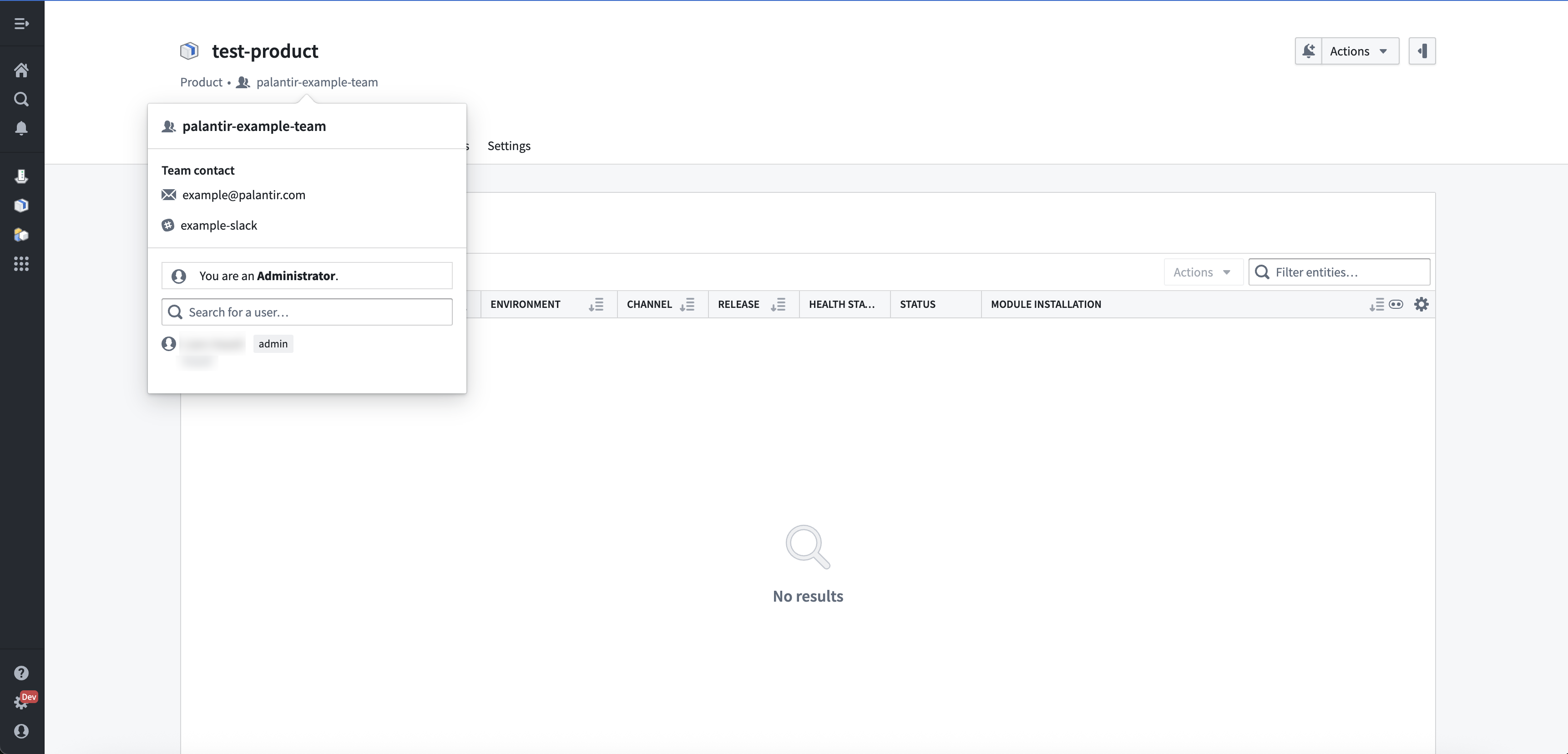Open the notifications bell in sidebar
This screenshot has width=1568, height=754.
pyautogui.click(x=21, y=128)
